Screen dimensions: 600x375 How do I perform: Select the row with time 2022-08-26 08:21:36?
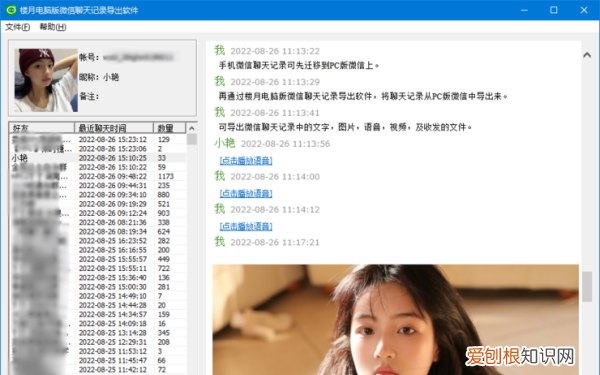tap(98, 222)
